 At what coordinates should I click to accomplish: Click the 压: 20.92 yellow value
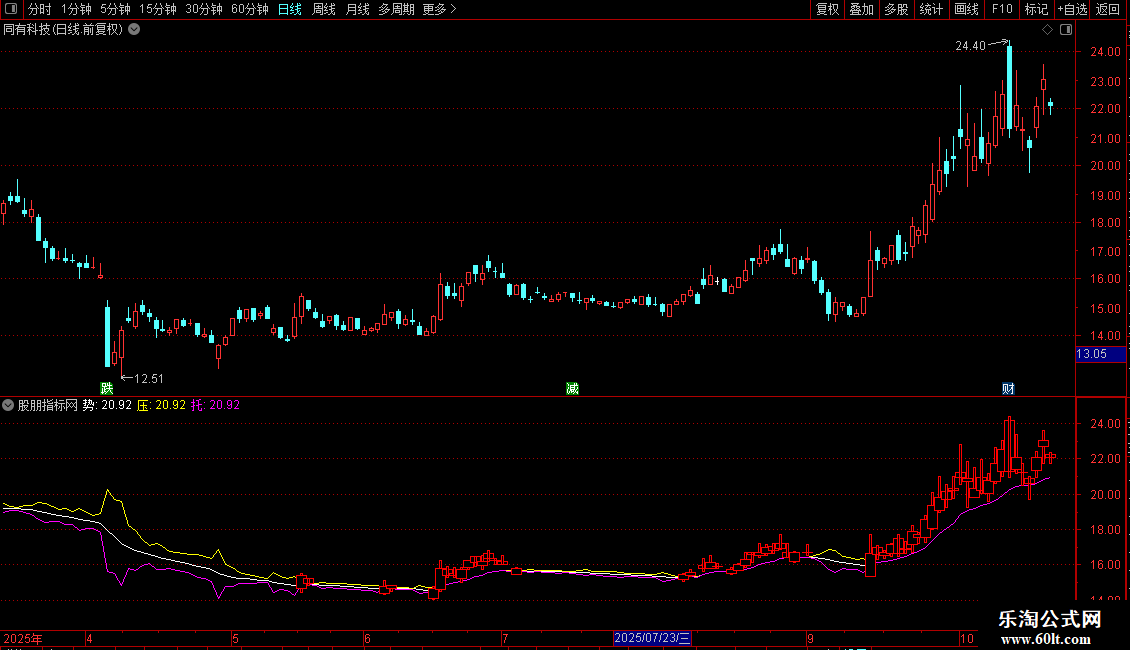(x=161, y=405)
